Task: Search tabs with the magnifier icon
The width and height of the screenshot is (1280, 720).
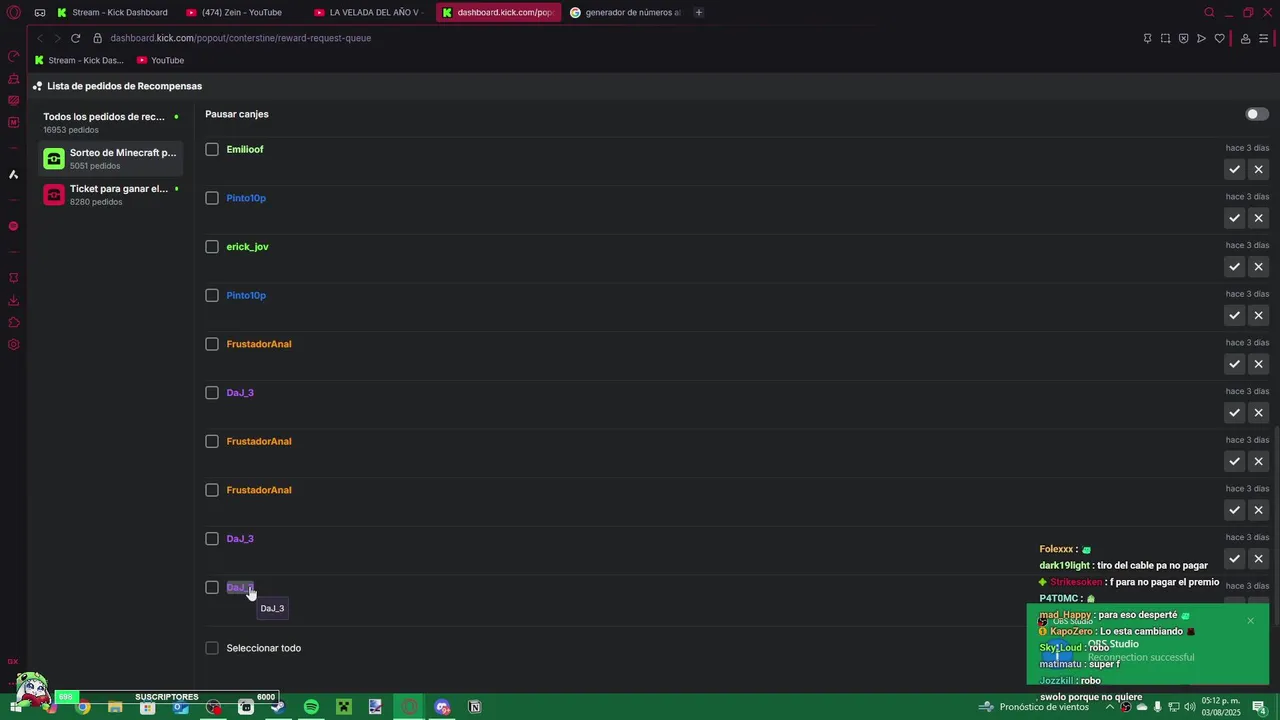Action: [x=1209, y=13]
